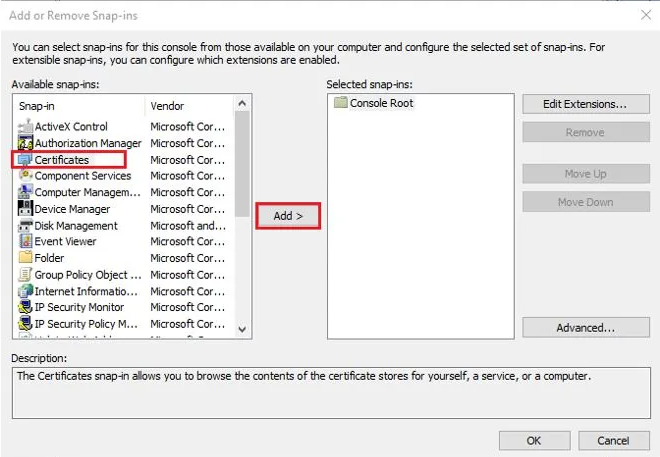Select the 'Internet Informatio...' entry

pos(86,291)
